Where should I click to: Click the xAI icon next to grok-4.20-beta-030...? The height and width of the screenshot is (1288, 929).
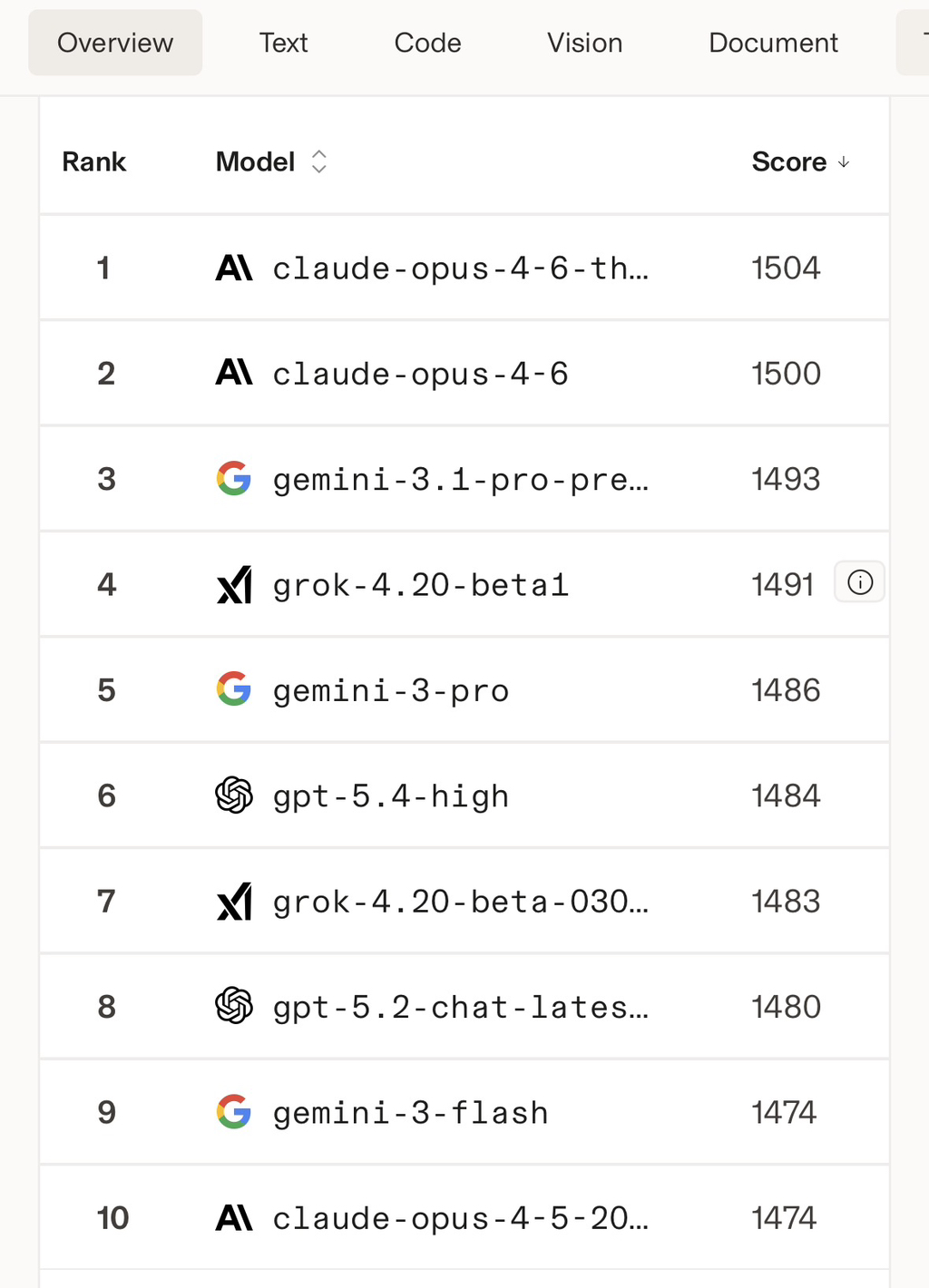point(234,901)
